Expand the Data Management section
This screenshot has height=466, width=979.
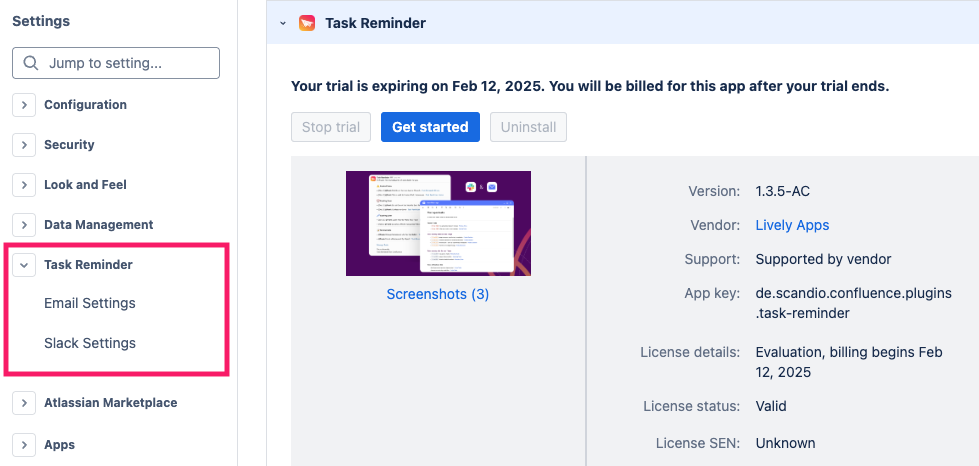click(x=24, y=225)
